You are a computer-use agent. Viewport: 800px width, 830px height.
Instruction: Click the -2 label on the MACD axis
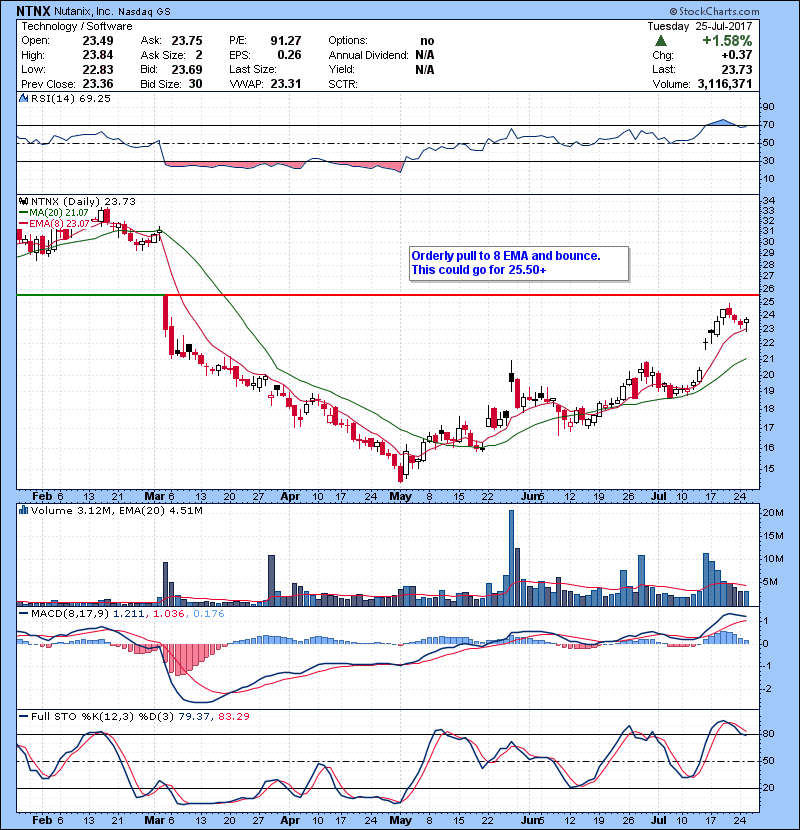click(x=767, y=689)
